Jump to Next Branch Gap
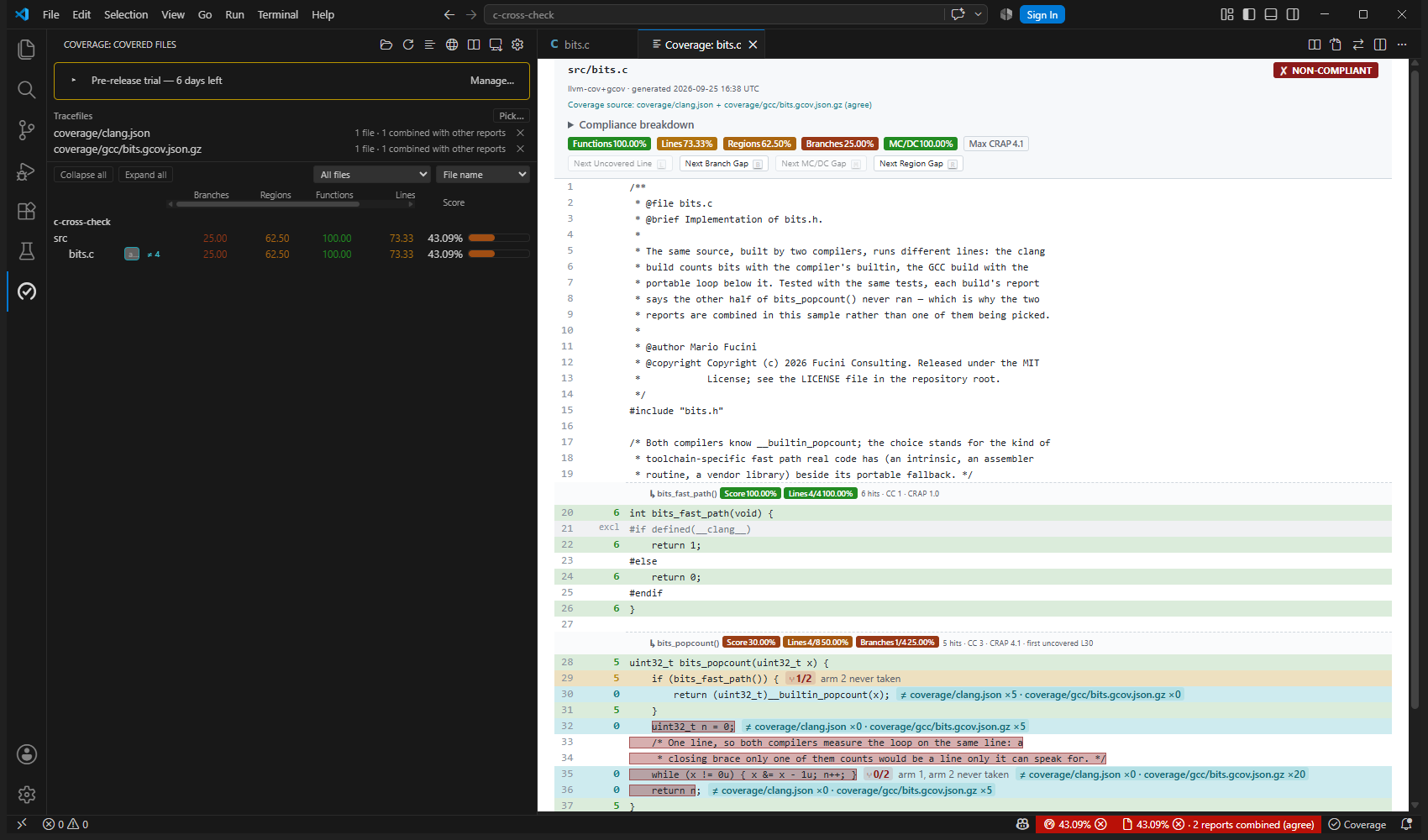Viewport: 1428px width, 840px height. click(x=723, y=164)
